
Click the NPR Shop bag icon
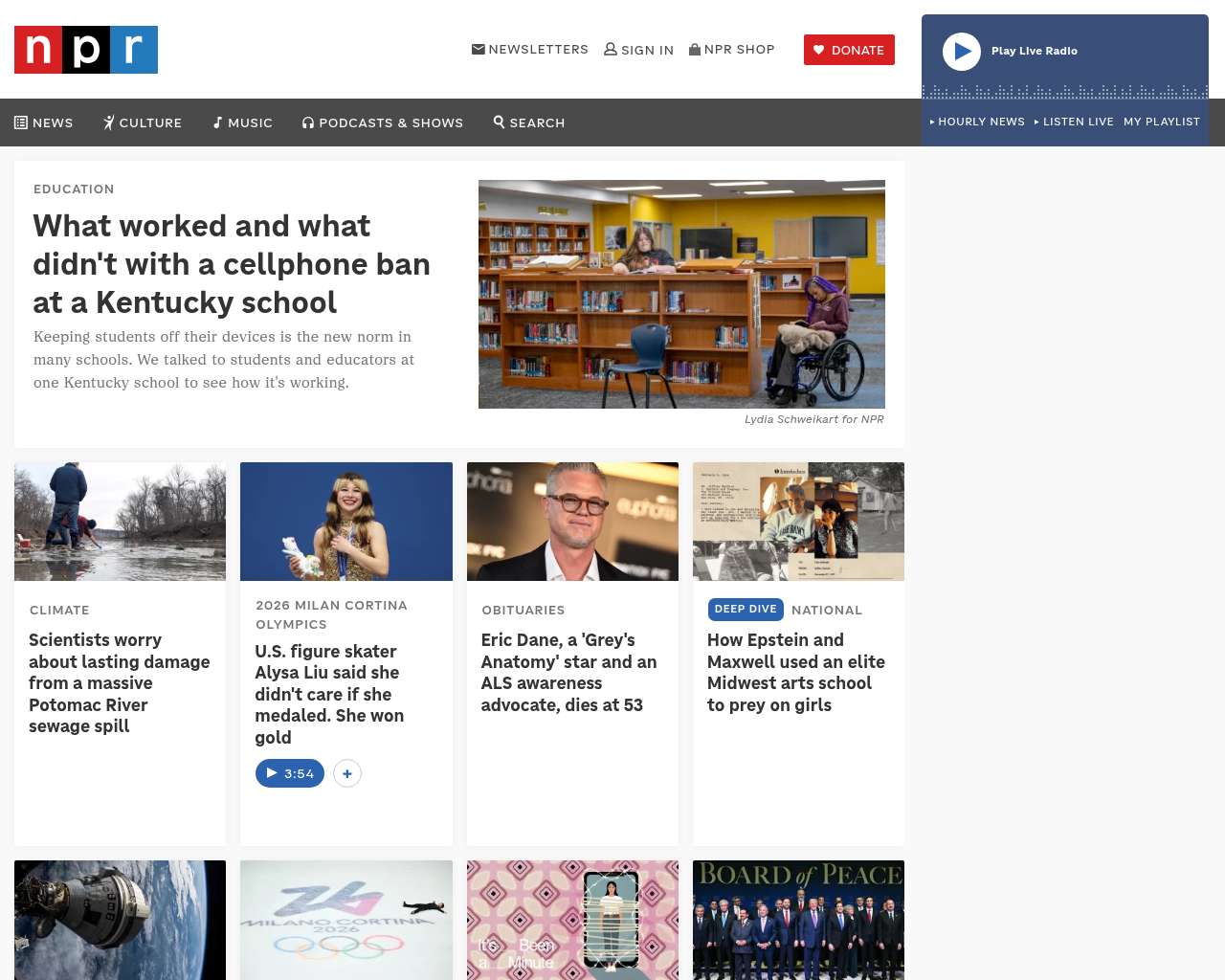[695, 49]
